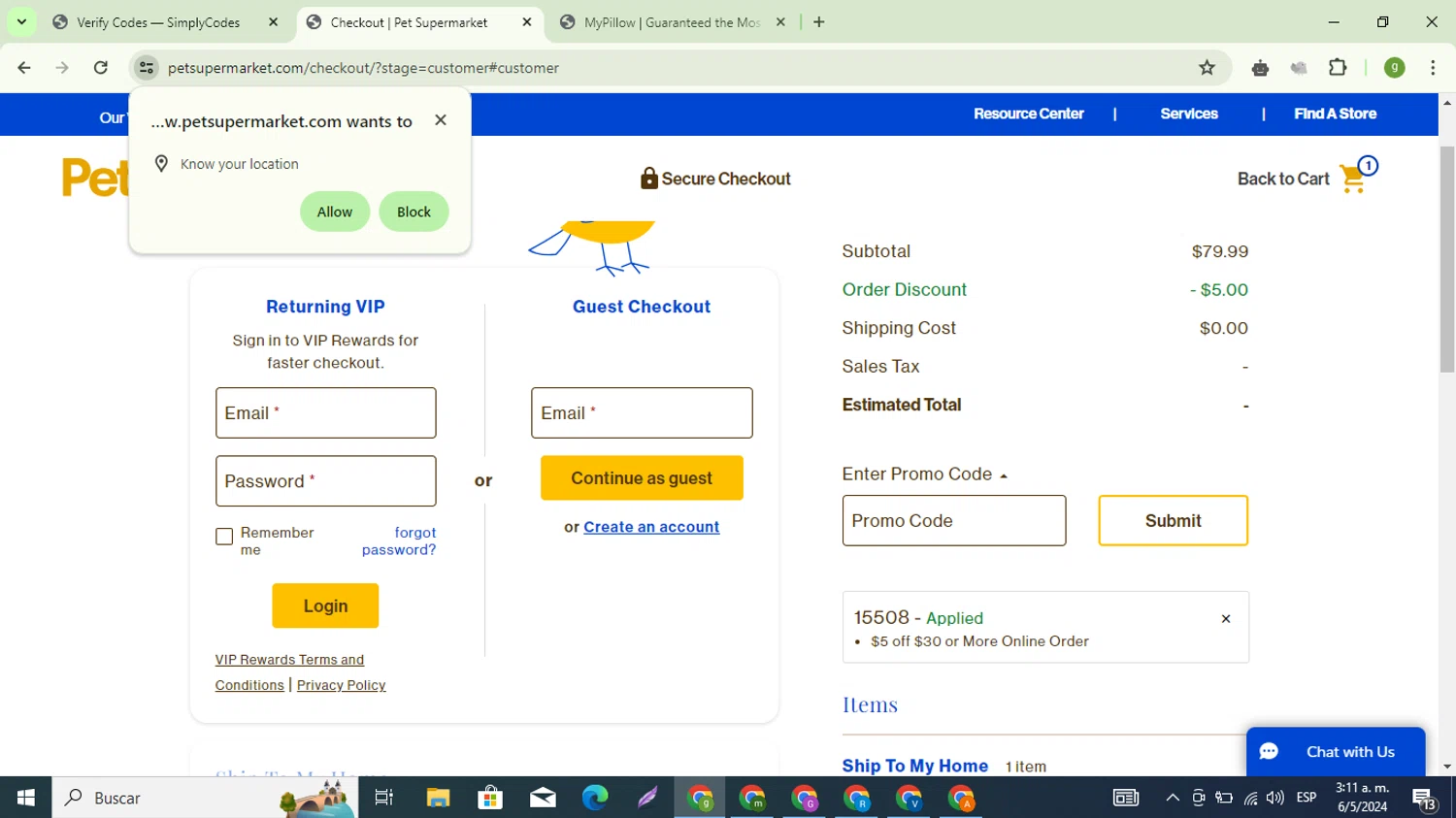Screen dimensions: 1456x818
Task: Close the Verify Codes tab
Action: pyautogui.click(x=273, y=22)
